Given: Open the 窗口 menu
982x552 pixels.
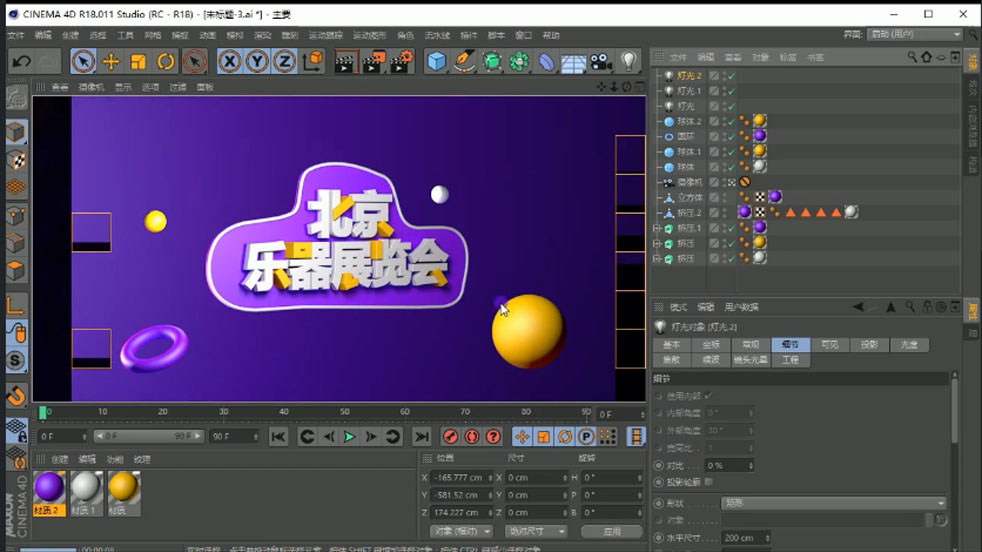Looking at the screenshot, I should point(523,35).
